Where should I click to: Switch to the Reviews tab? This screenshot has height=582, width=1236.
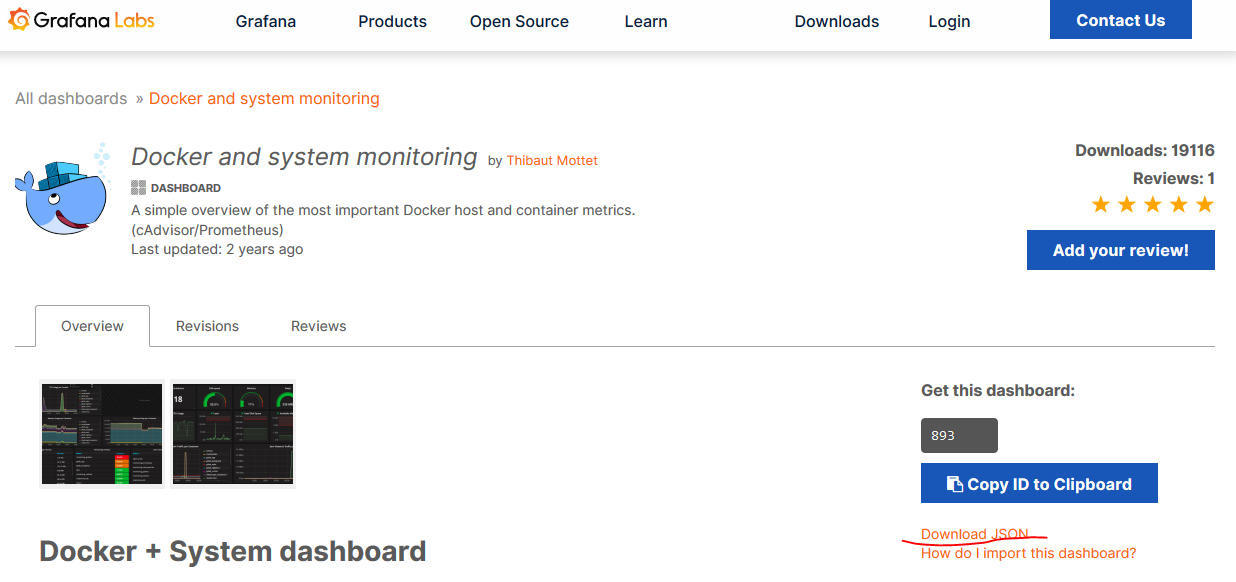pyautogui.click(x=319, y=326)
